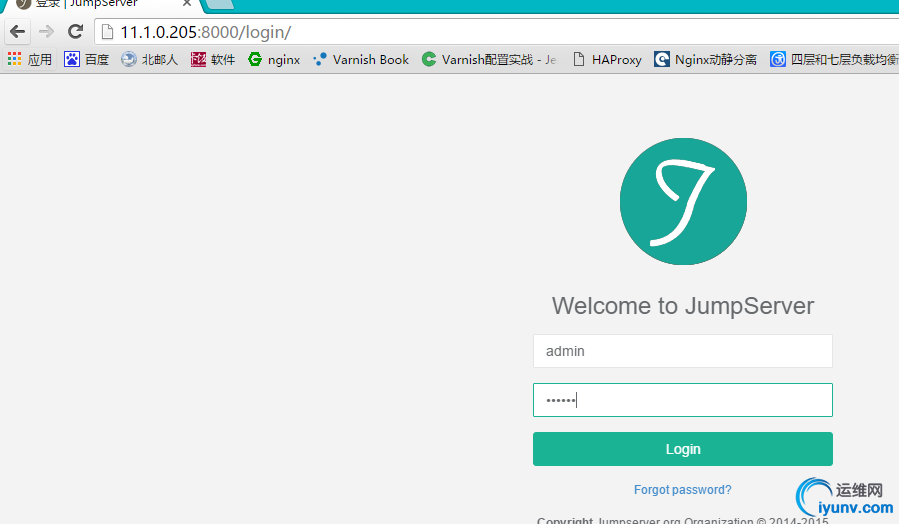The width and height of the screenshot is (899, 524).
Task: Open the 应用 apps bookmark
Action: [30, 60]
